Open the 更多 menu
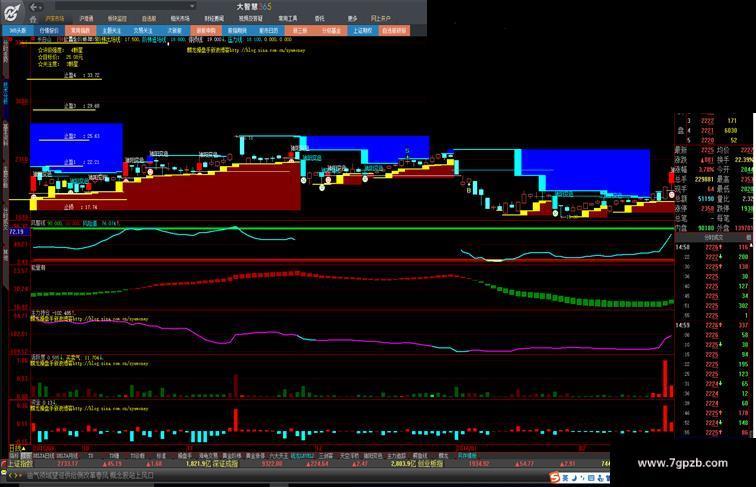 click(352, 19)
